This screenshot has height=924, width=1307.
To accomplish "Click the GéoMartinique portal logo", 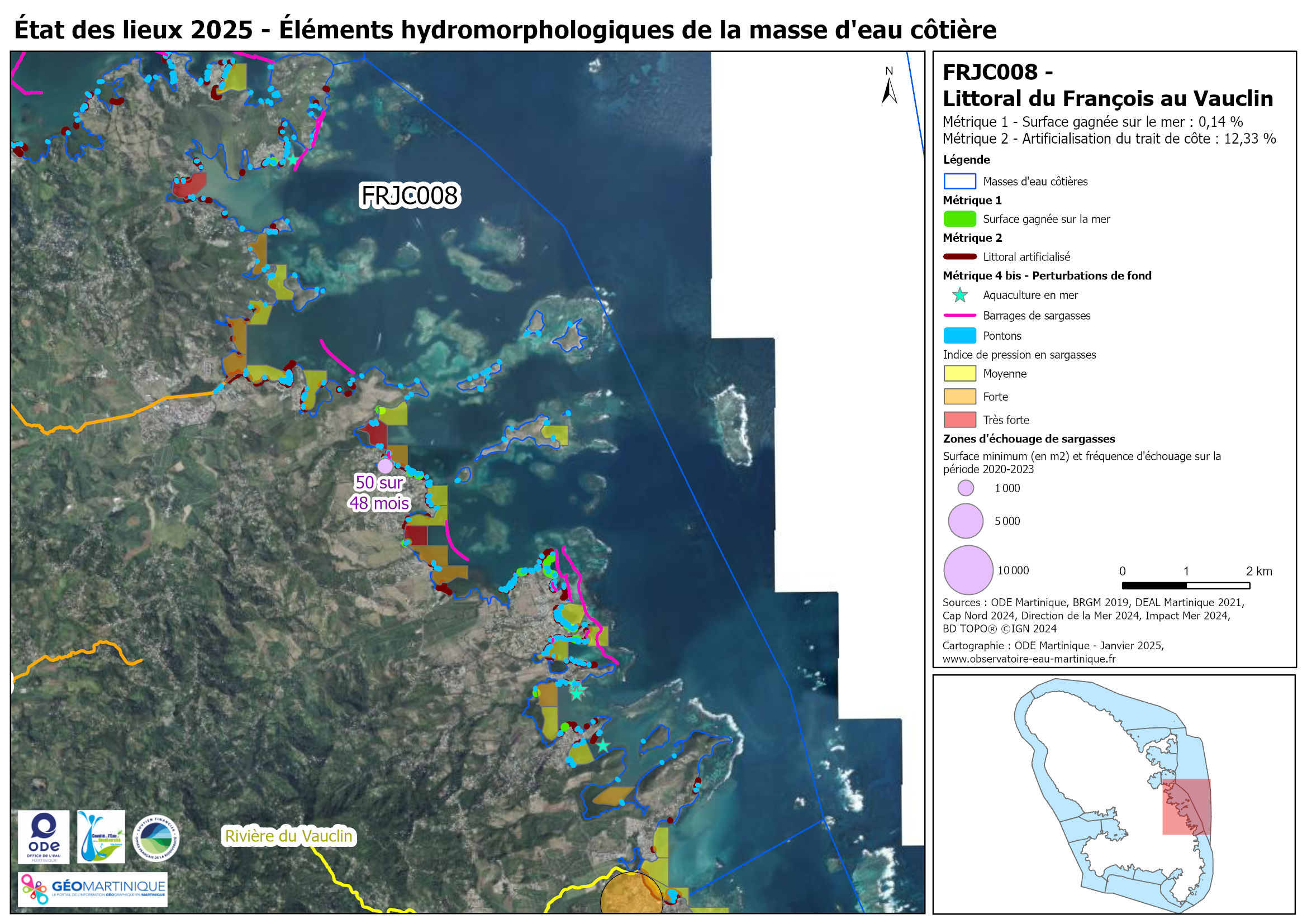I will pyautogui.click(x=93, y=889).
